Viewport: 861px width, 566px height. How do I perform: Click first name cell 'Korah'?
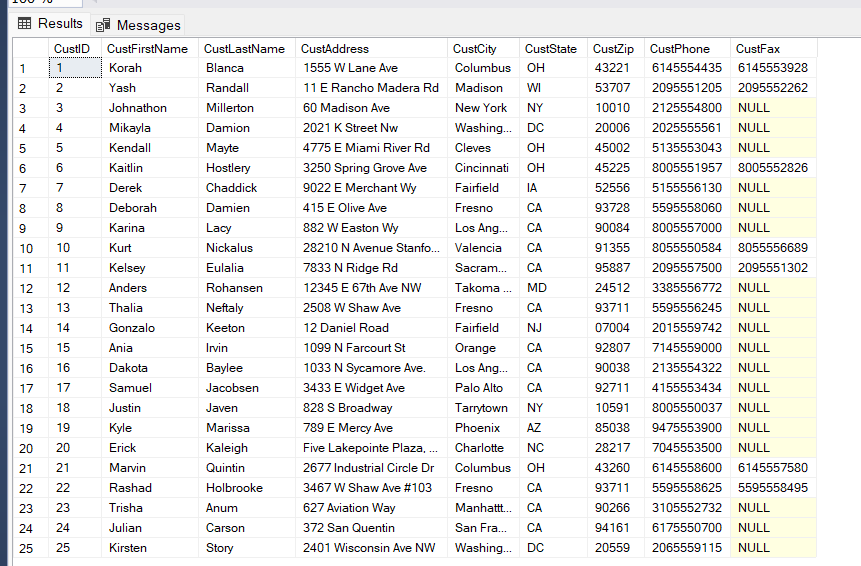click(x=150, y=68)
